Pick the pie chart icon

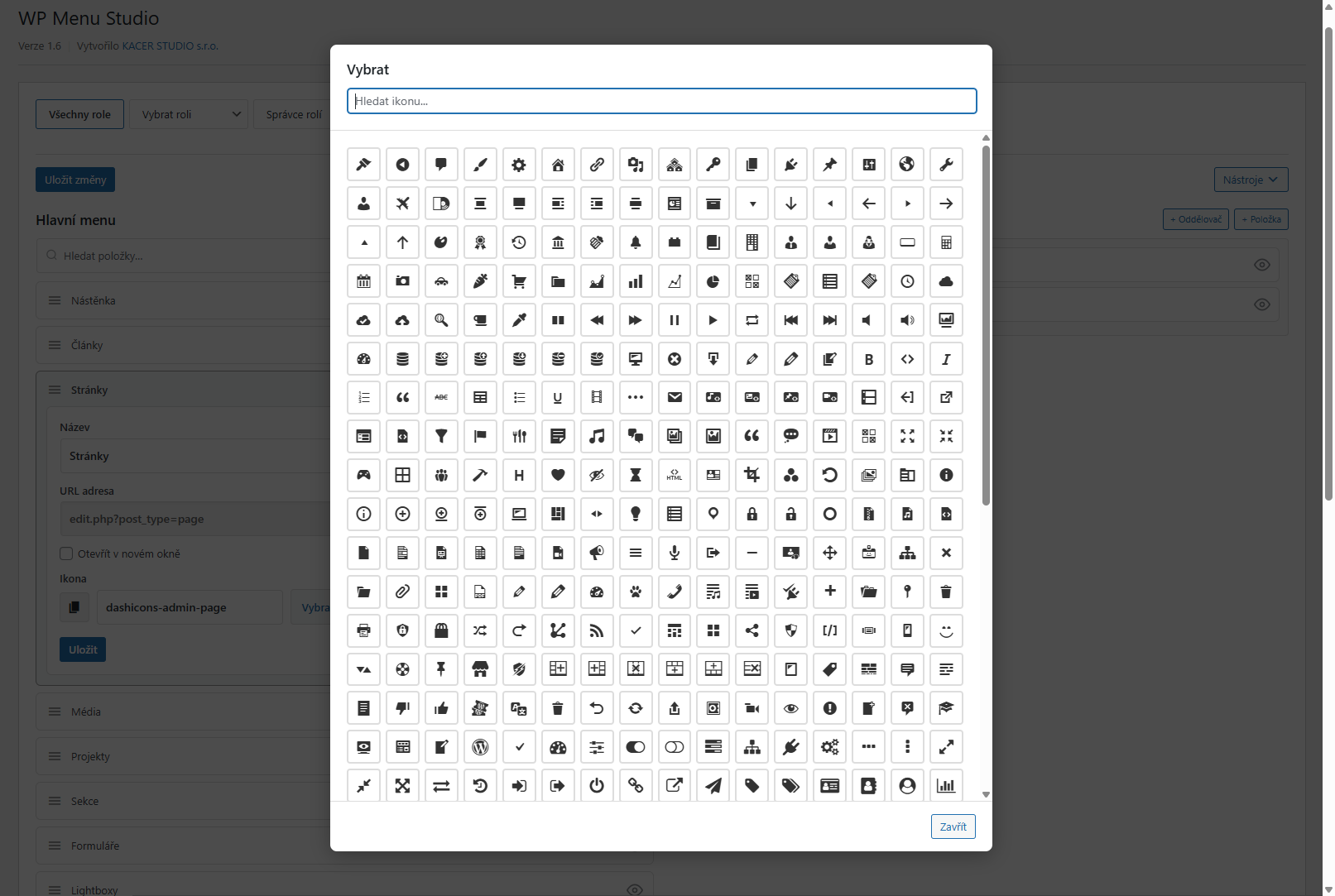[x=713, y=281]
